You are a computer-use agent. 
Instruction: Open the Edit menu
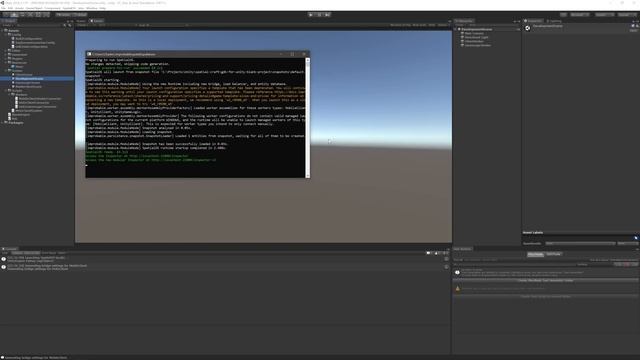11,8
